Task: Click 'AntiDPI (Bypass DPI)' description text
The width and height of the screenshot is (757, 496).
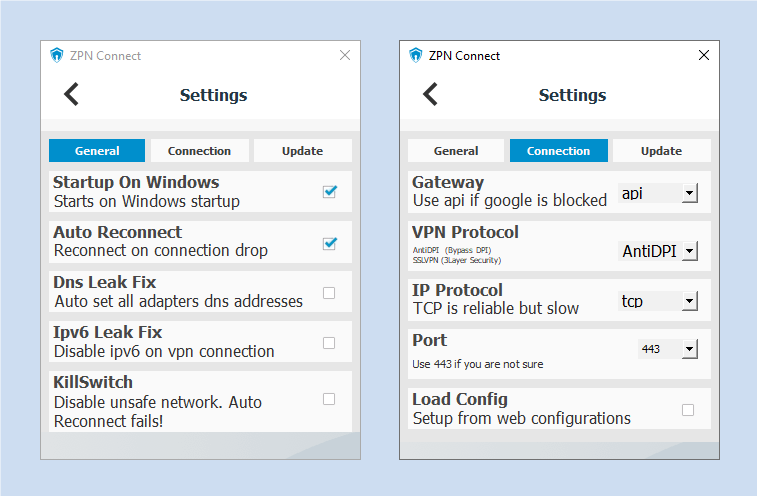Action: [452, 250]
